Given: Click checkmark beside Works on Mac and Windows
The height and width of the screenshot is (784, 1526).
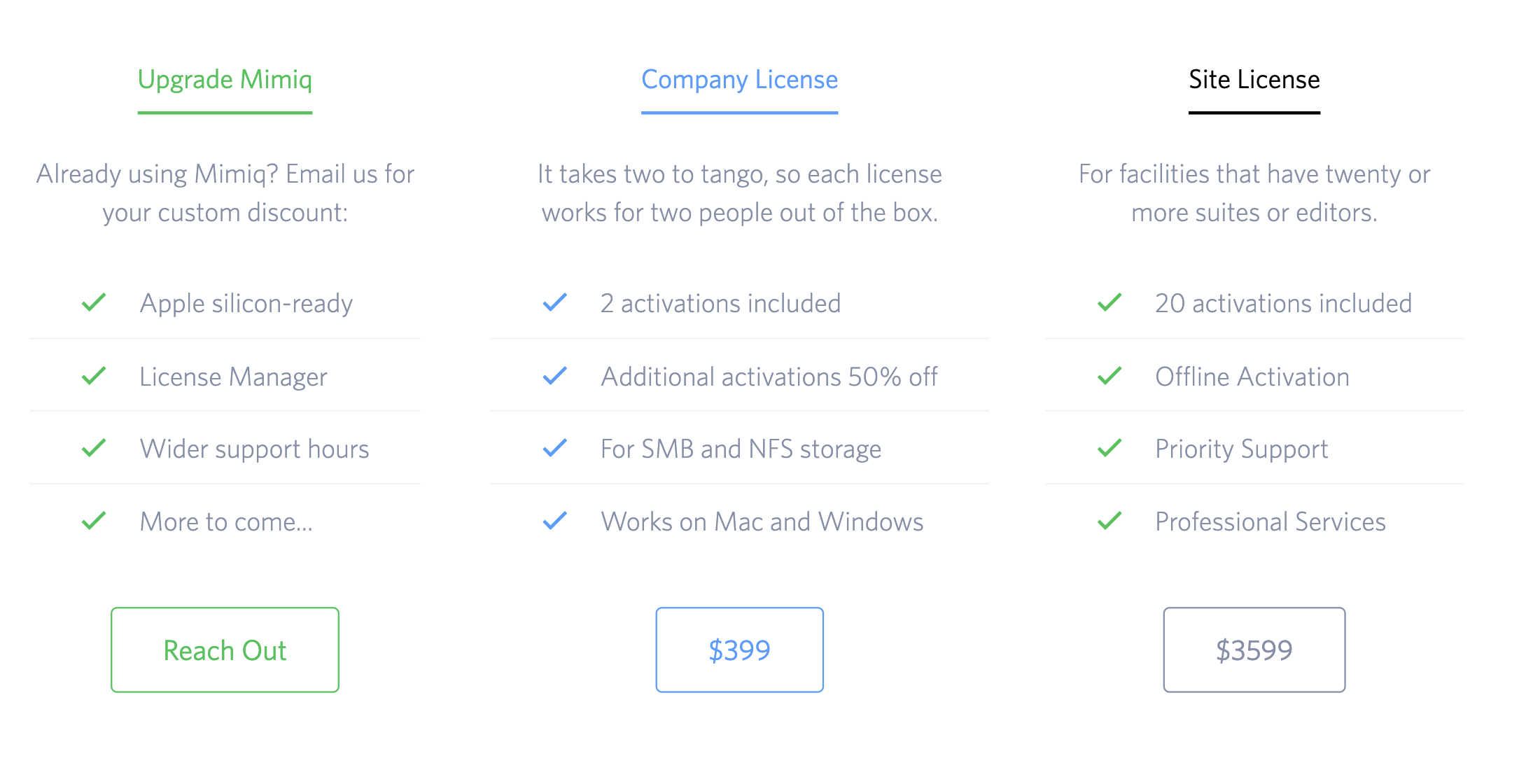Looking at the screenshot, I should 554,521.
